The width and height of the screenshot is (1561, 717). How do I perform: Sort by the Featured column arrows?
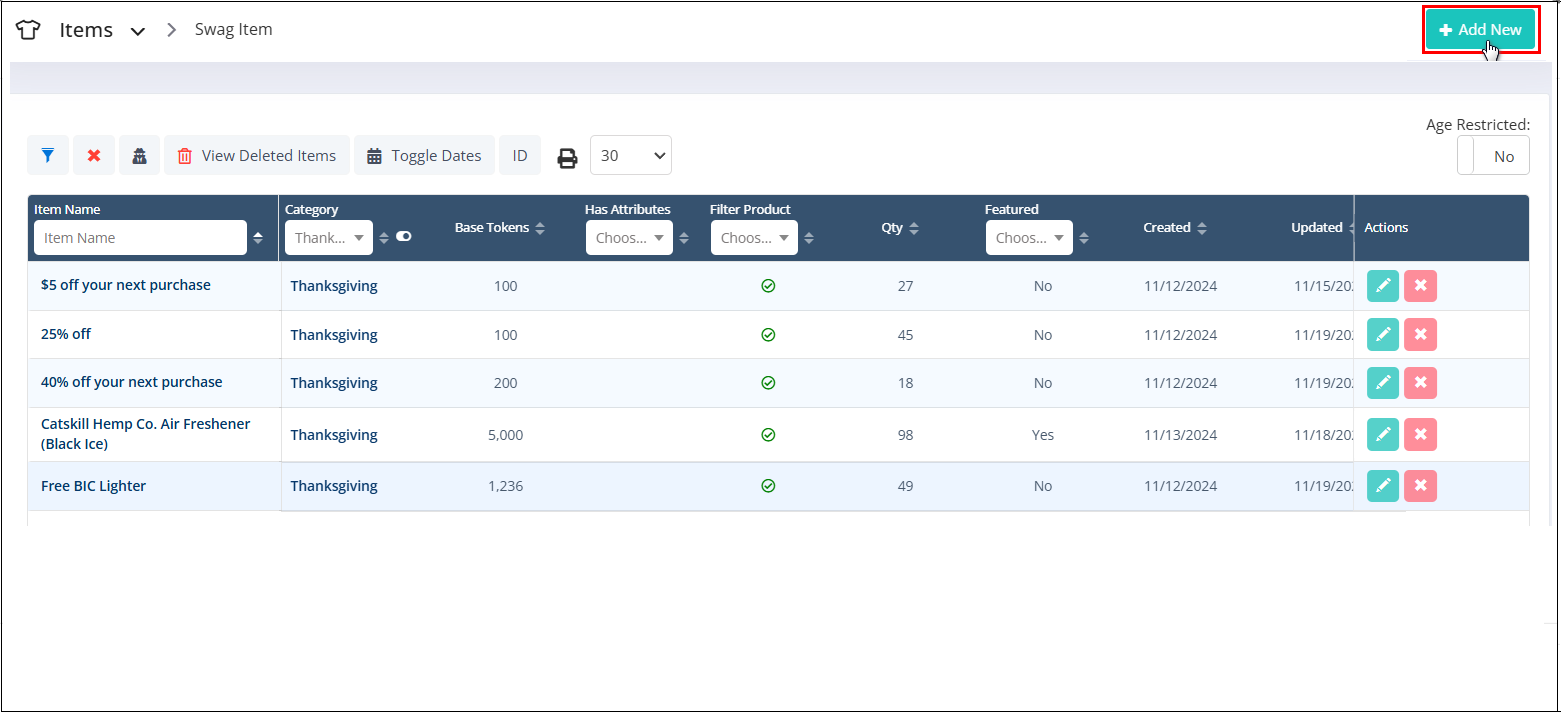click(1084, 238)
